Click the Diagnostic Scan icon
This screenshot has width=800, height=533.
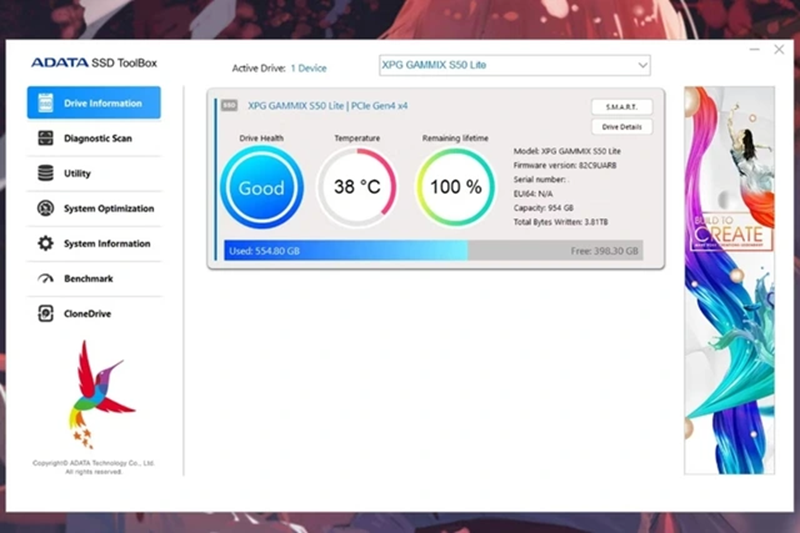pyautogui.click(x=45, y=138)
